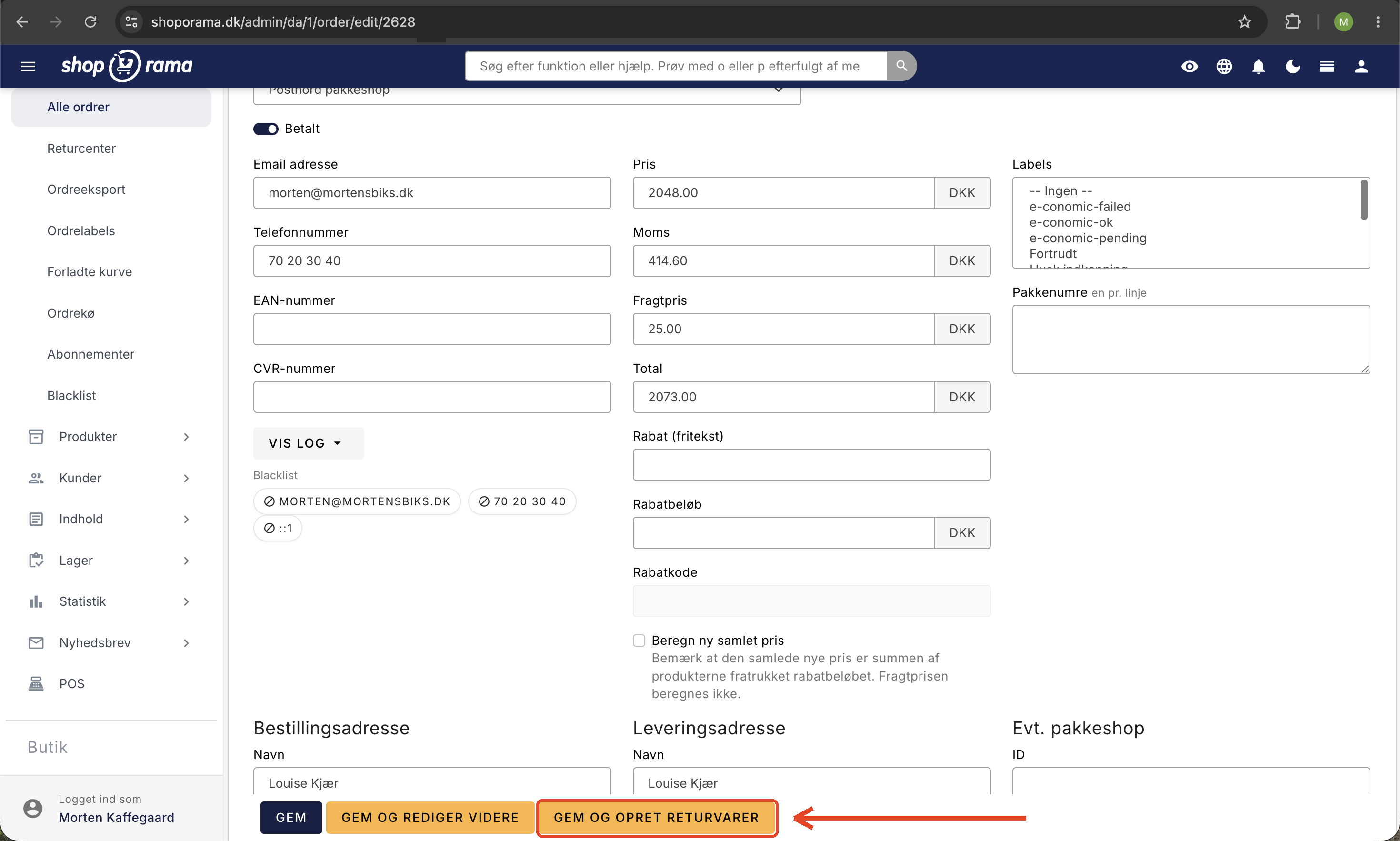
Task: Check the Beregn ny samlet pris checkbox
Action: click(x=639, y=641)
